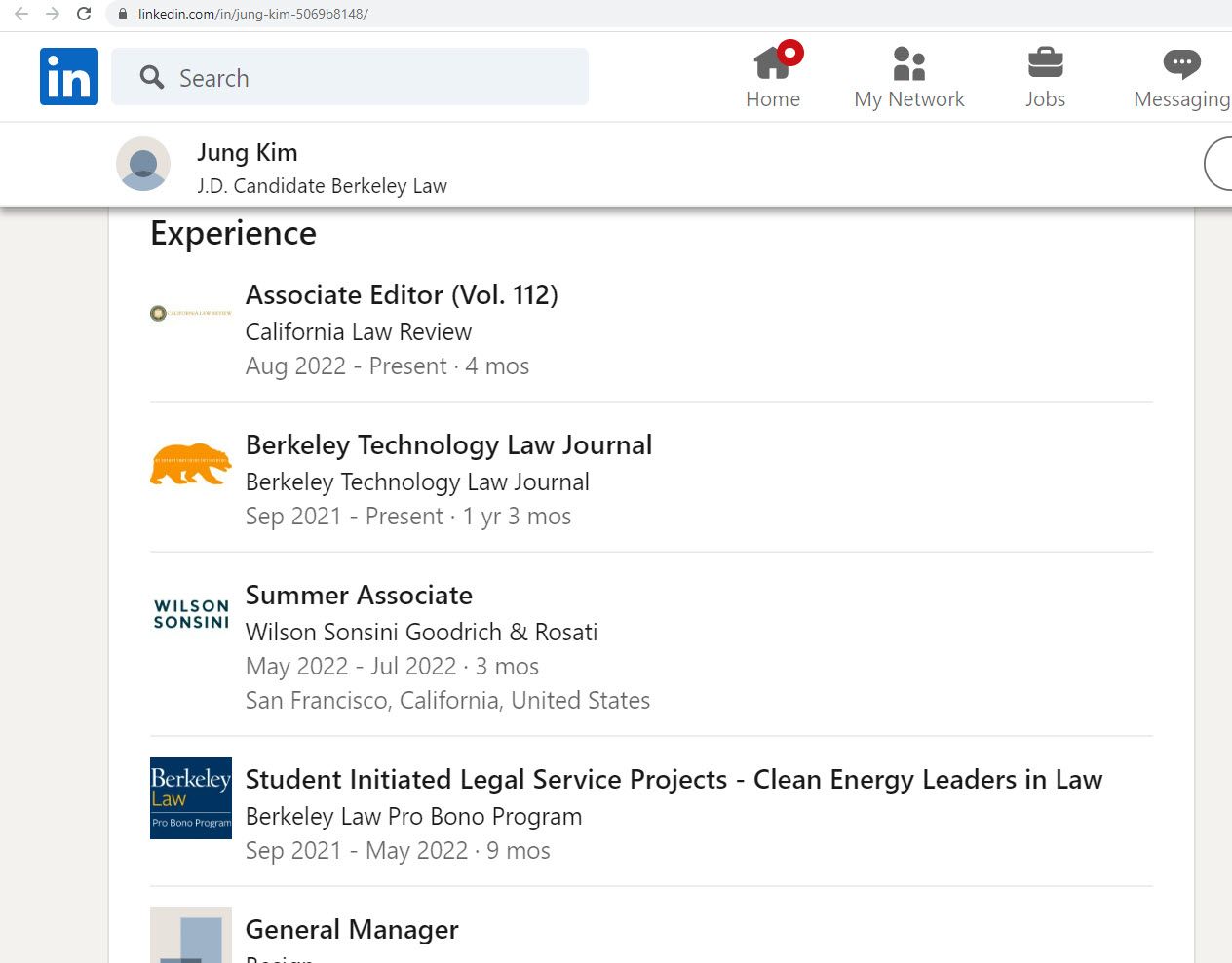
Task: Open My Network icon
Action: pyautogui.click(x=908, y=64)
